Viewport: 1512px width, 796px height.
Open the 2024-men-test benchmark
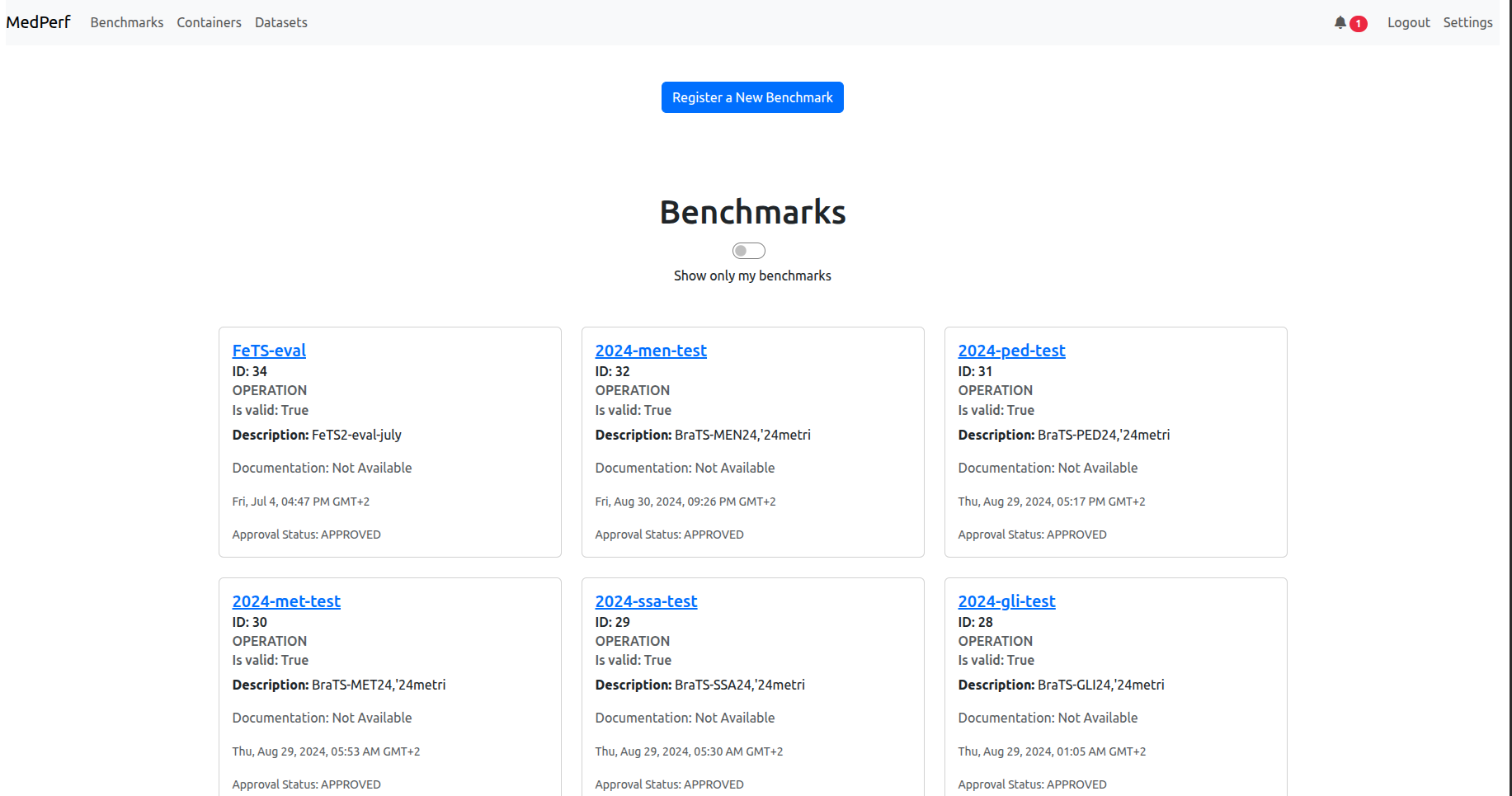pyautogui.click(x=651, y=351)
